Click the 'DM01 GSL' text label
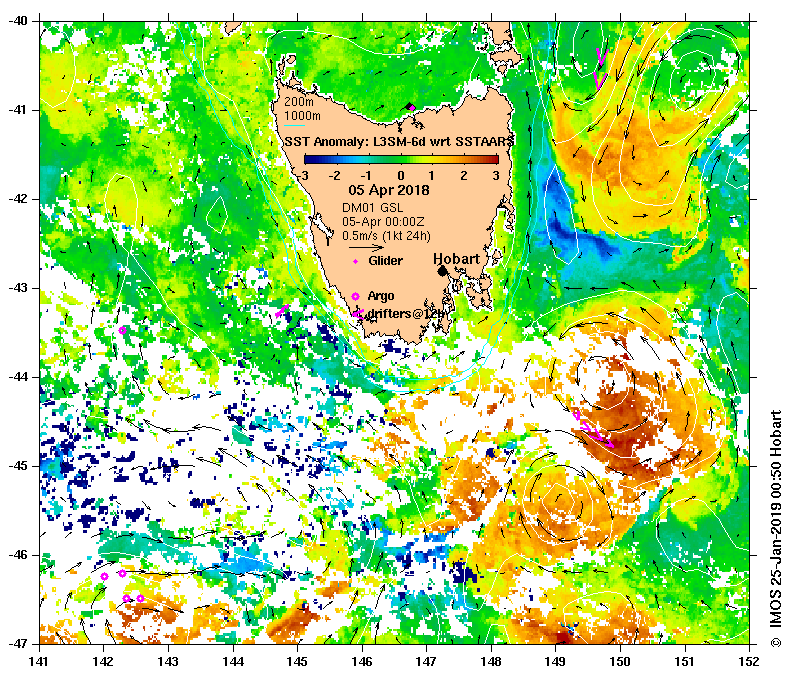This screenshot has height=678, width=792. pos(373,208)
